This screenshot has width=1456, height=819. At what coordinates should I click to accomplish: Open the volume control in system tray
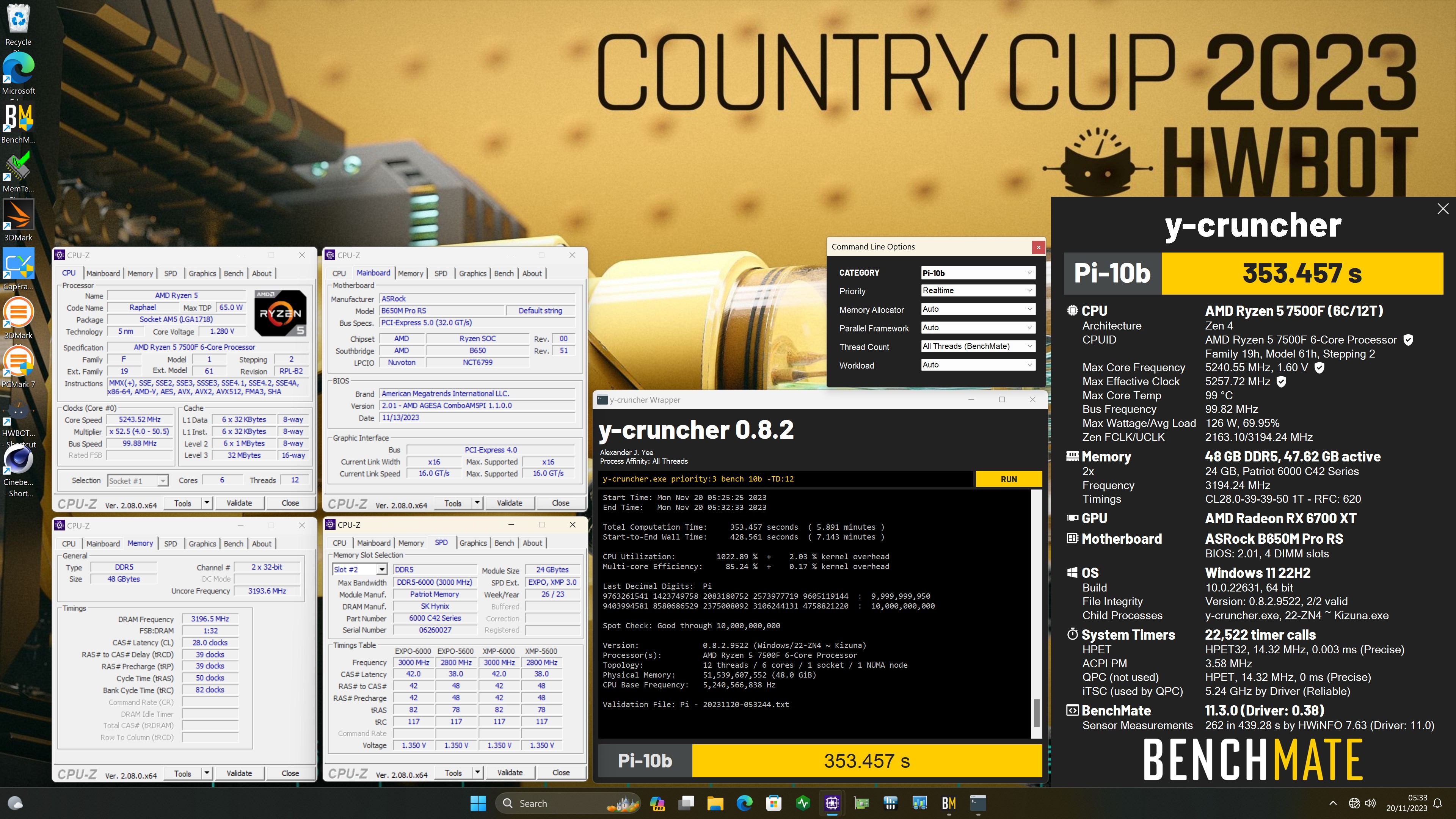[x=1370, y=803]
